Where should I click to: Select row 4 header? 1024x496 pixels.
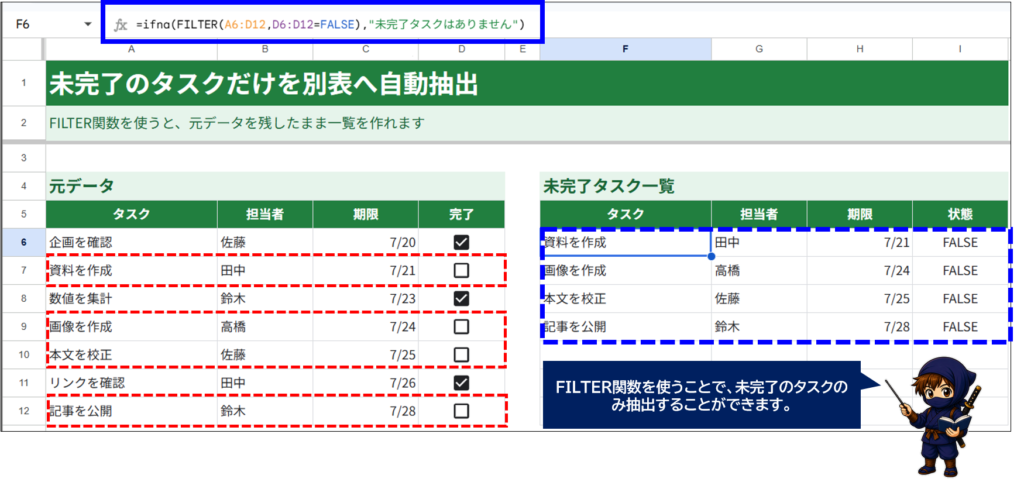point(24,186)
